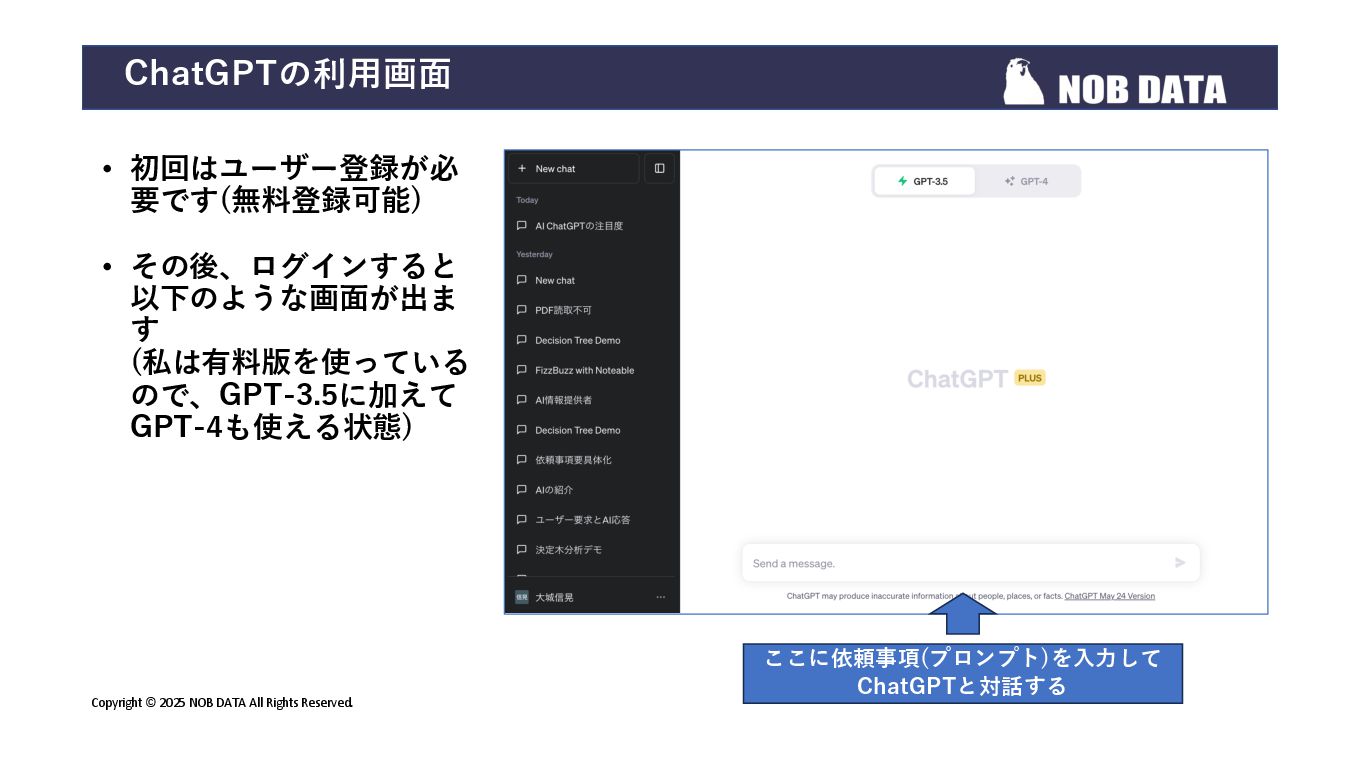Click the Copyright 2025 NOB DATA footer text

pos(222,703)
